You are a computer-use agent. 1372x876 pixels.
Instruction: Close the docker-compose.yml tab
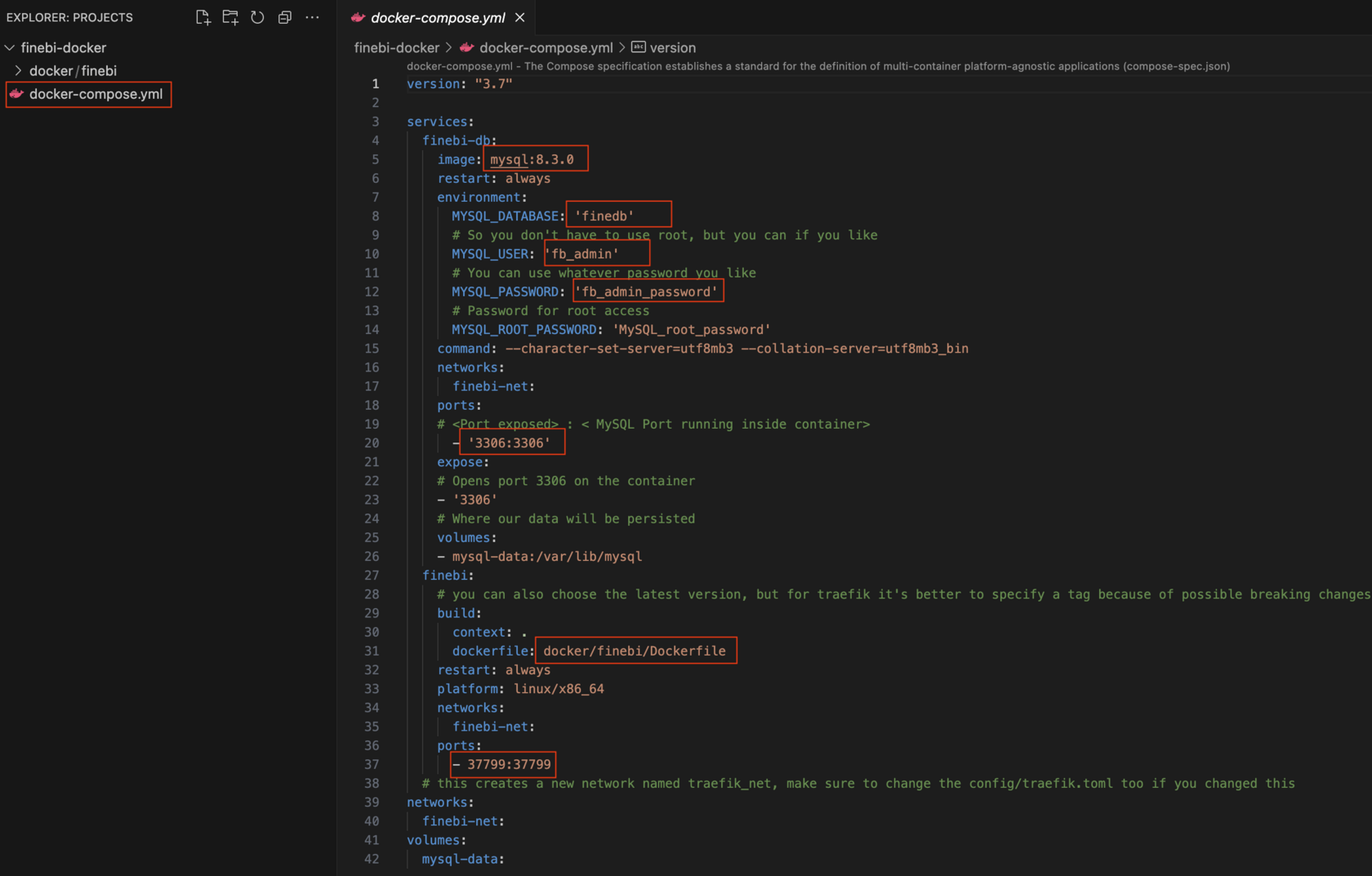[520, 17]
